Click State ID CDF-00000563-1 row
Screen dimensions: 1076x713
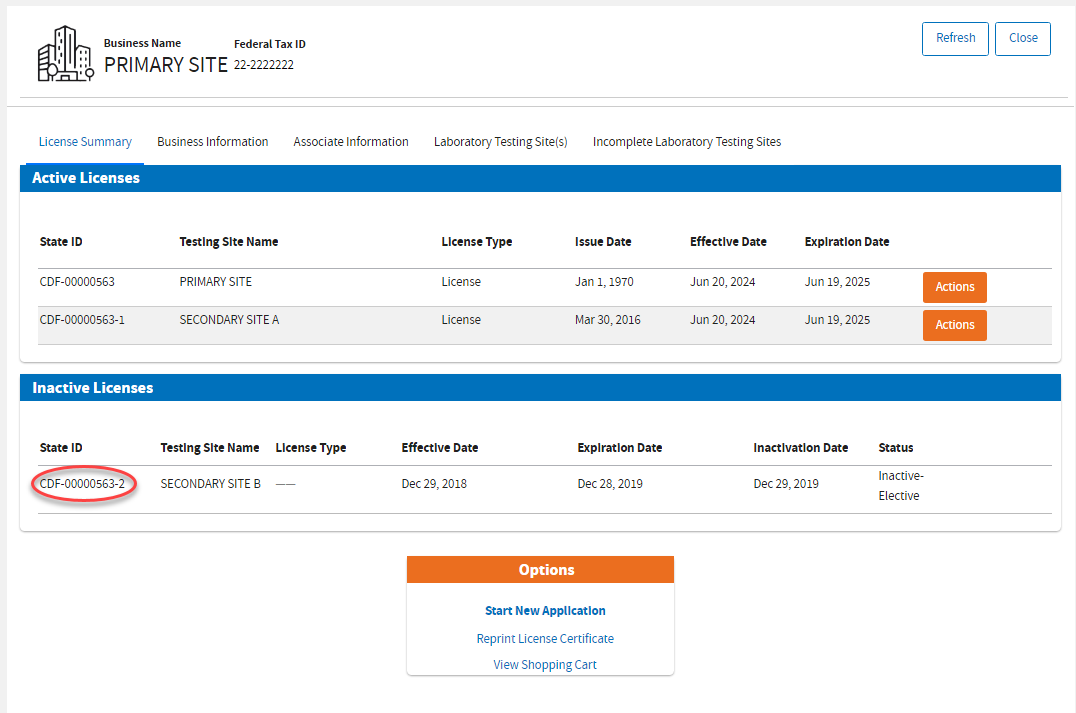(x=82, y=320)
